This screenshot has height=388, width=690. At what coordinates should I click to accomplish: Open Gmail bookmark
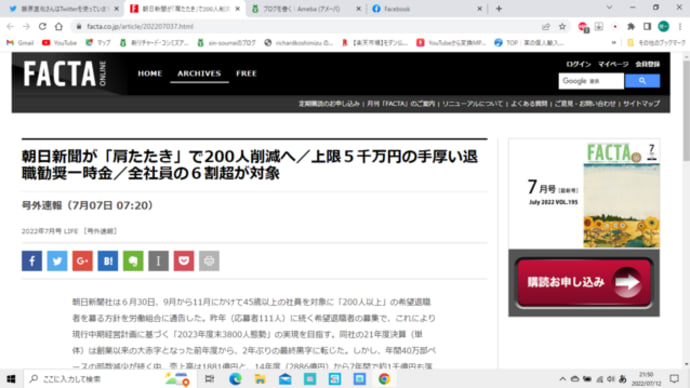coord(20,43)
